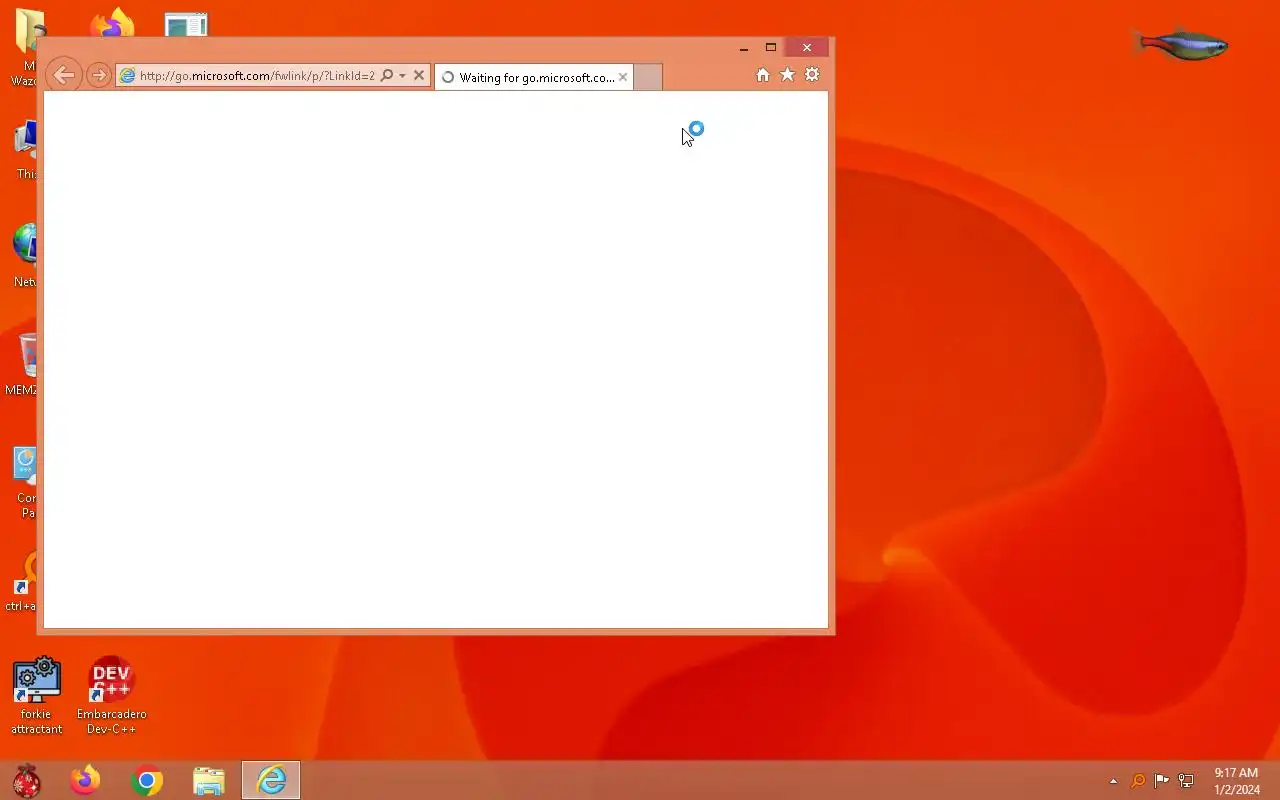Click the orange magnifier tray icon

coord(1138,781)
